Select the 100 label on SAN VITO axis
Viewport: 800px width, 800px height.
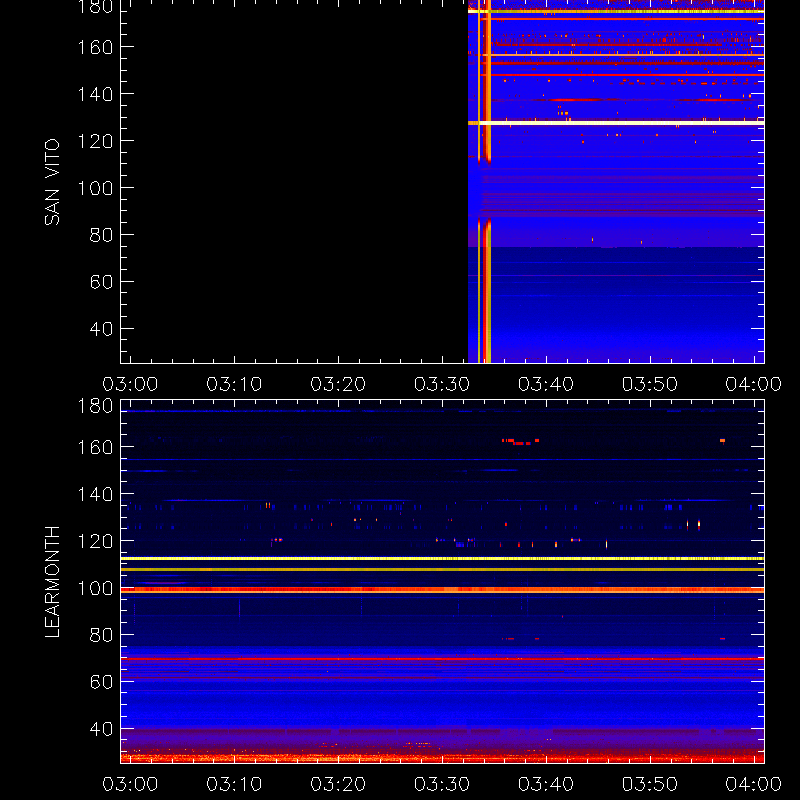pyautogui.click(x=95, y=188)
